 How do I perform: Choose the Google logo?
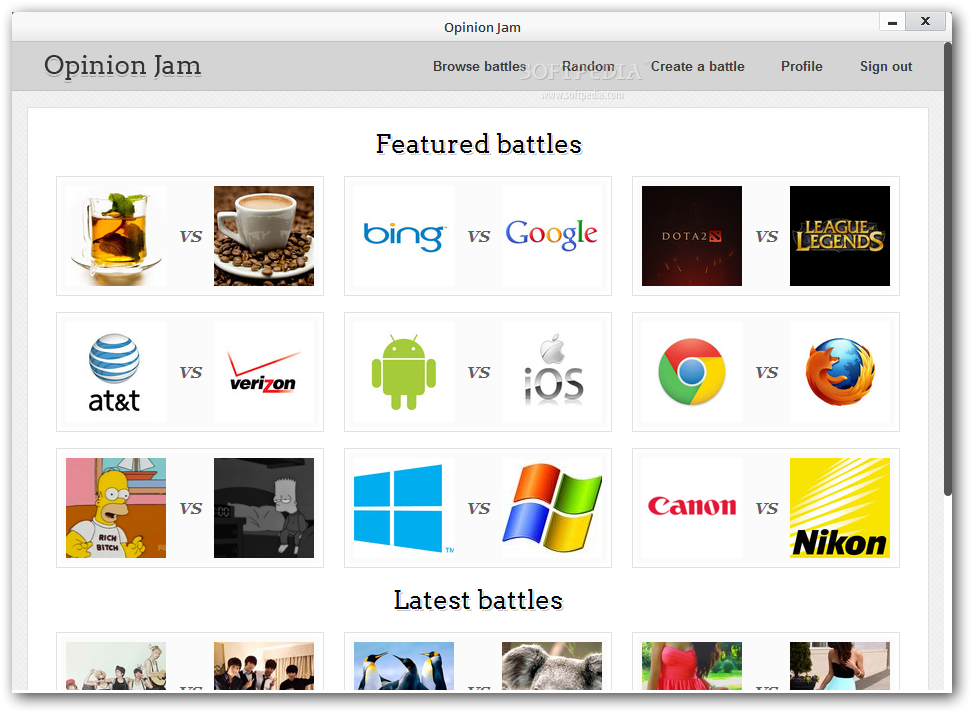(x=552, y=236)
